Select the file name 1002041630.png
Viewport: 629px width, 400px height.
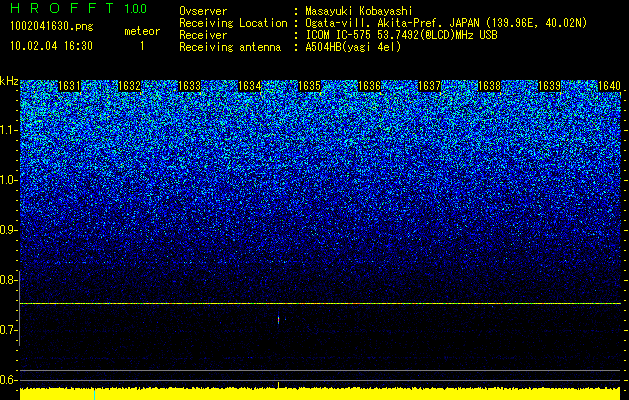click(x=52, y=27)
